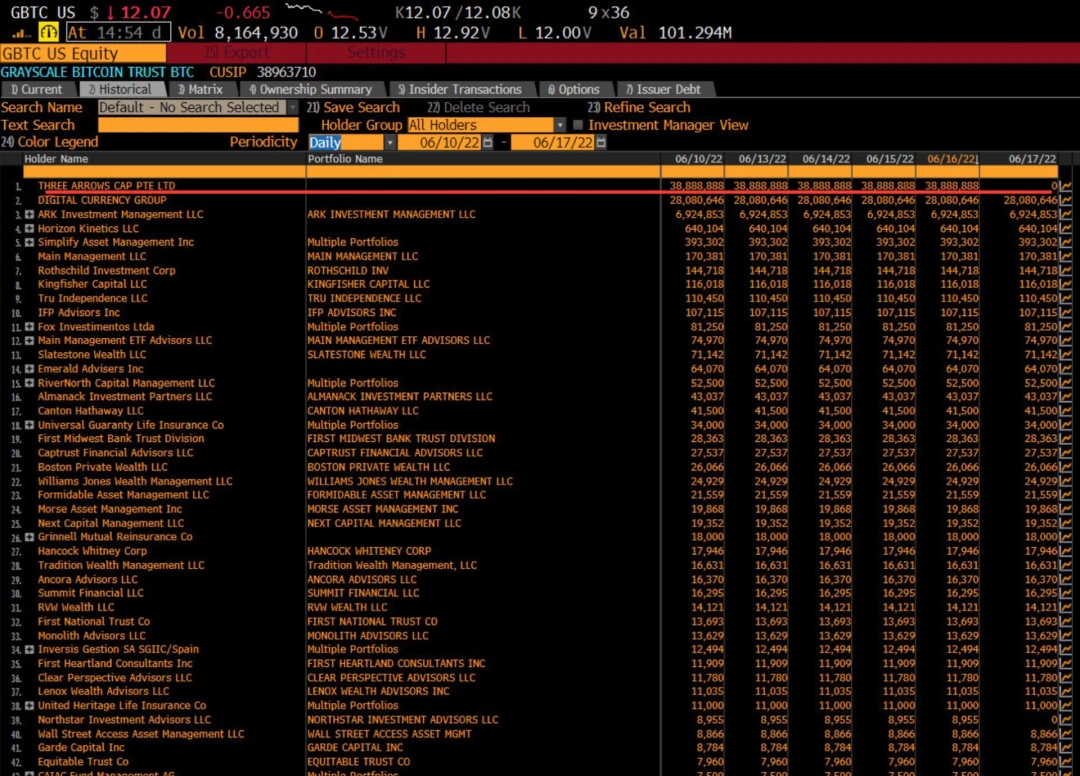This screenshot has height=776, width=1080.
Task: Click the yellow gauge icon beside the time
Action: tap(49, 33)
